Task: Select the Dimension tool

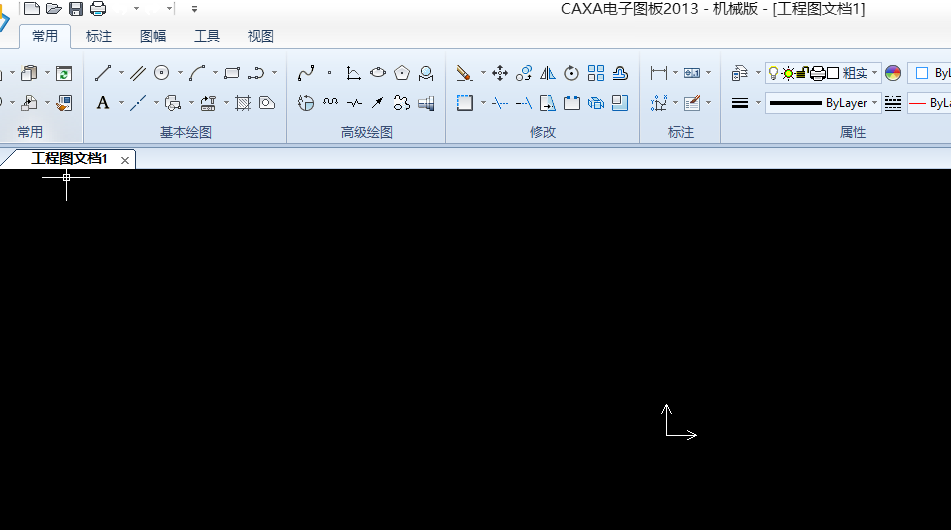Action: click(659, 73)
